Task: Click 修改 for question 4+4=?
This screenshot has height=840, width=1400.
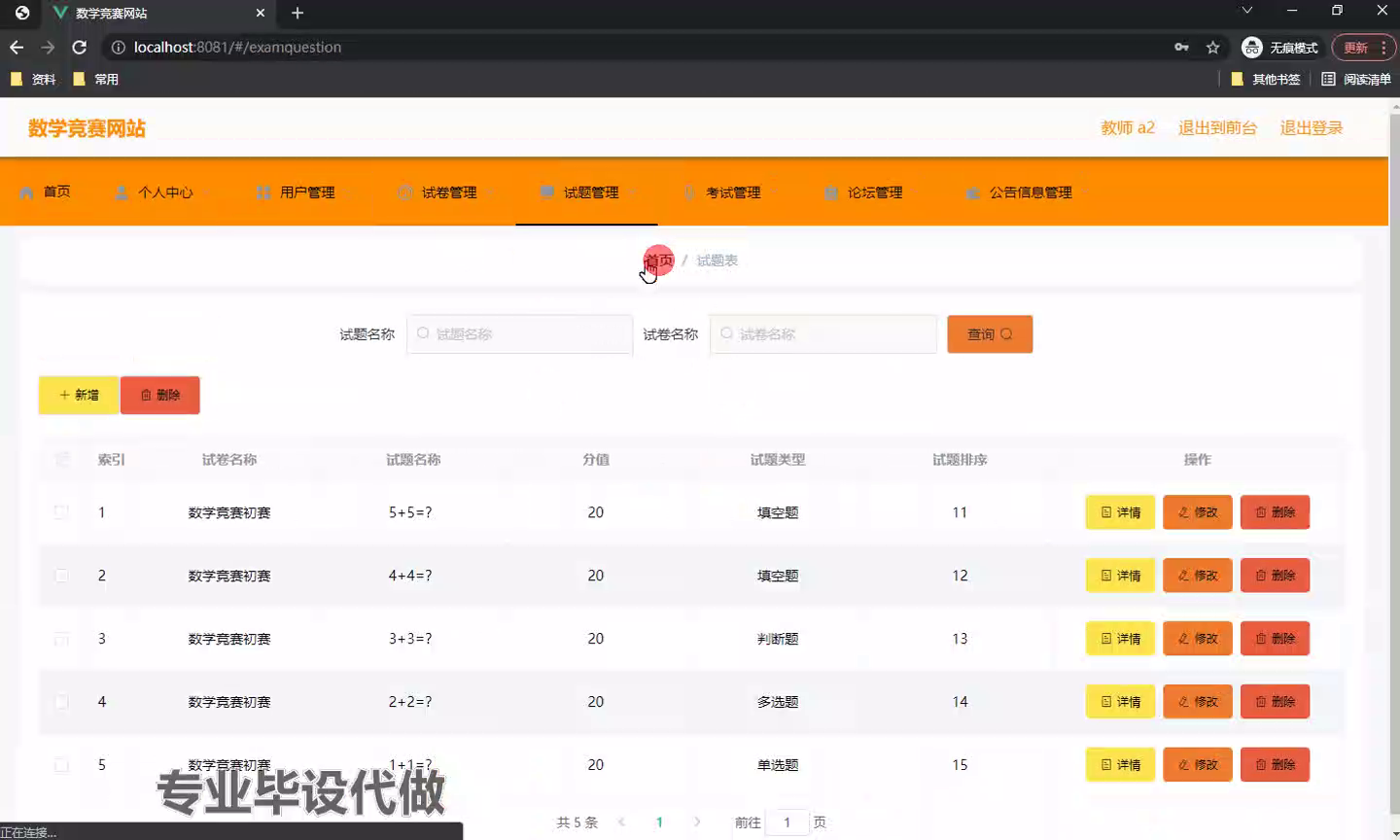Action: (1198, 575)
